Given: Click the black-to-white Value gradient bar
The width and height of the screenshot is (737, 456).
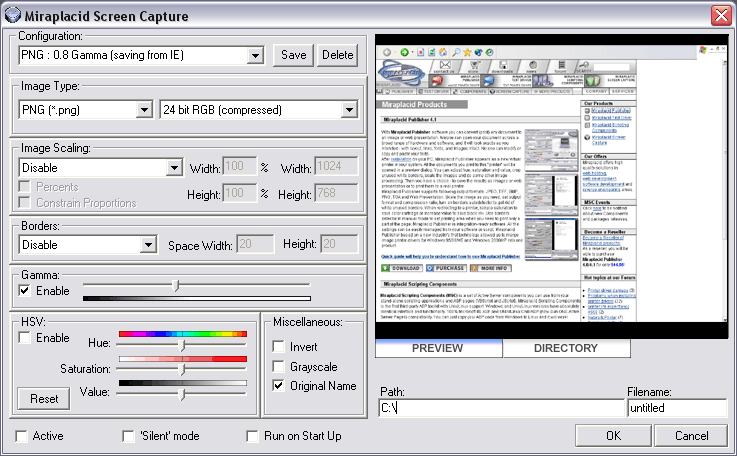Looking at the screenshot, I should pos(183,383).
